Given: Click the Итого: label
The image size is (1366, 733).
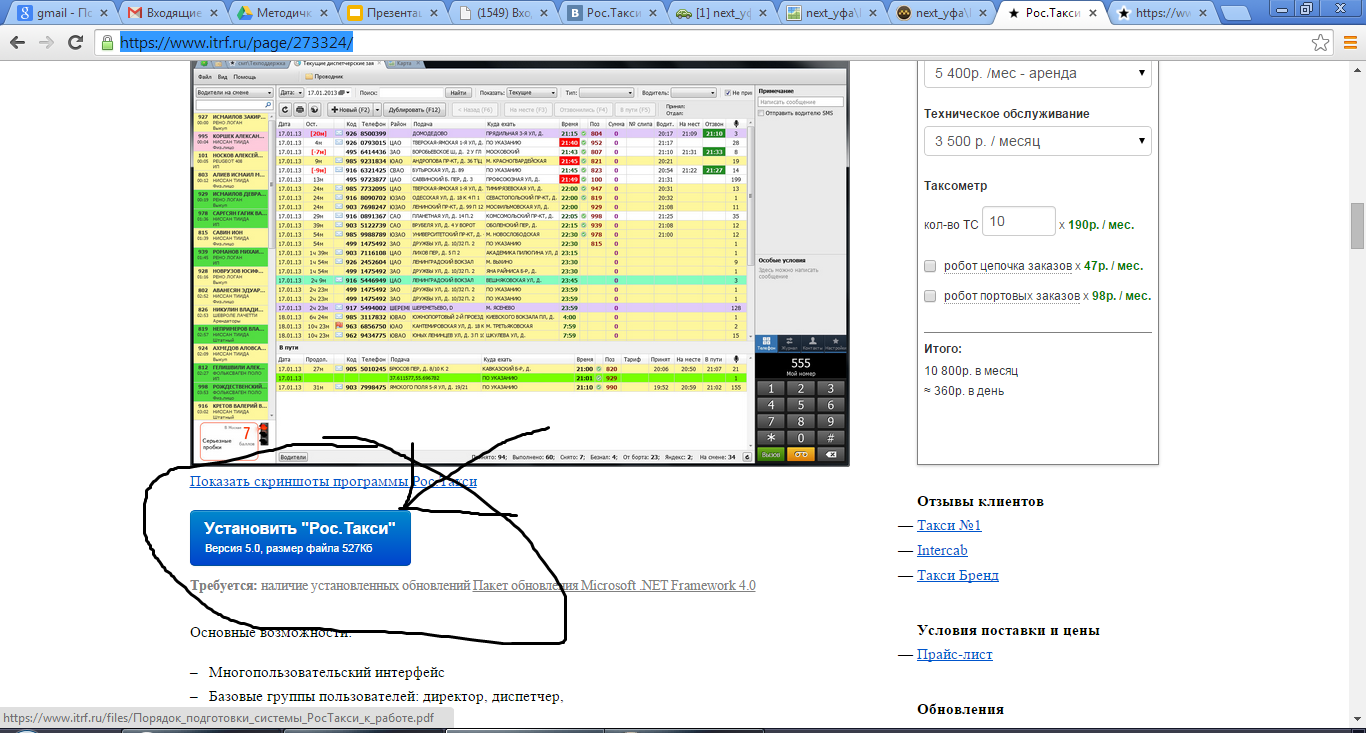Looking at the screenshot, I should (x=943, y=349).
